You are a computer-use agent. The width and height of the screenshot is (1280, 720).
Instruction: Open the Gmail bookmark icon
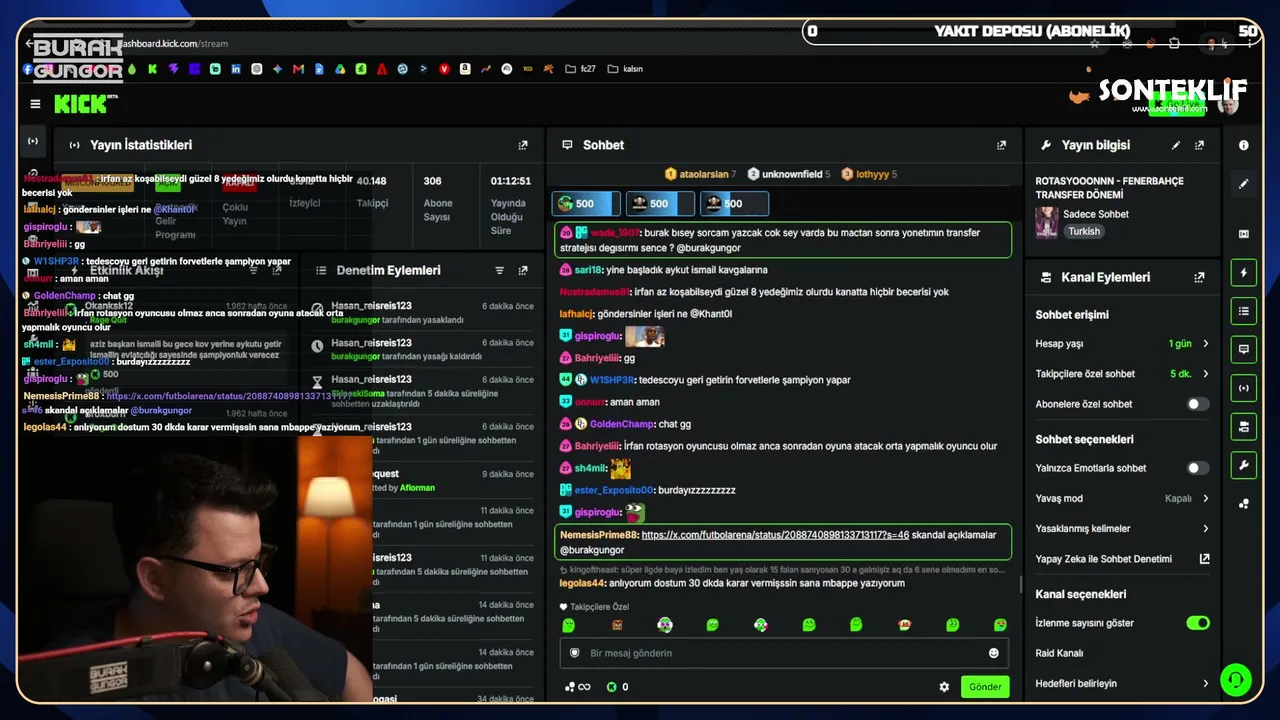click(x=298, y=69)
